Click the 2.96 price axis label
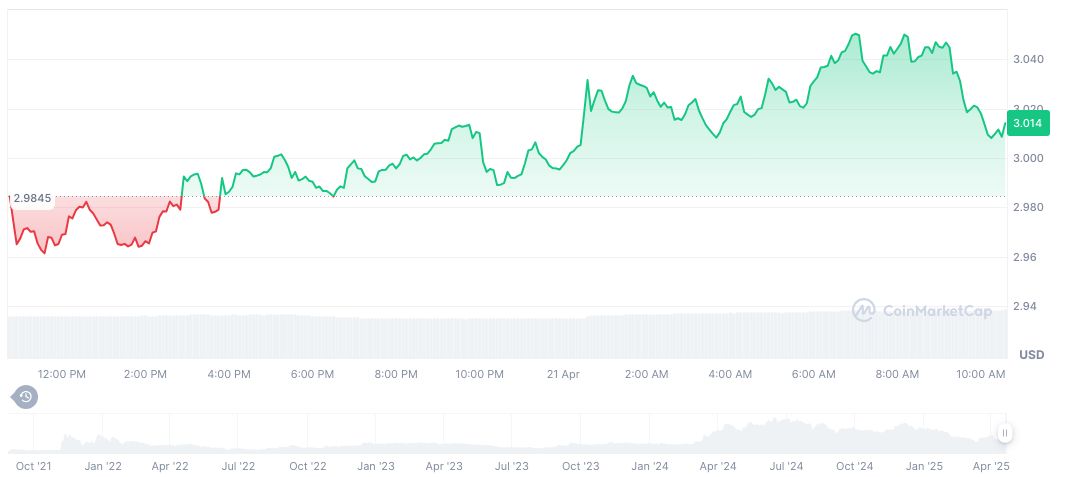Image resolution: width=1072 pixels, height=477 pixels. coord(1024,257)
